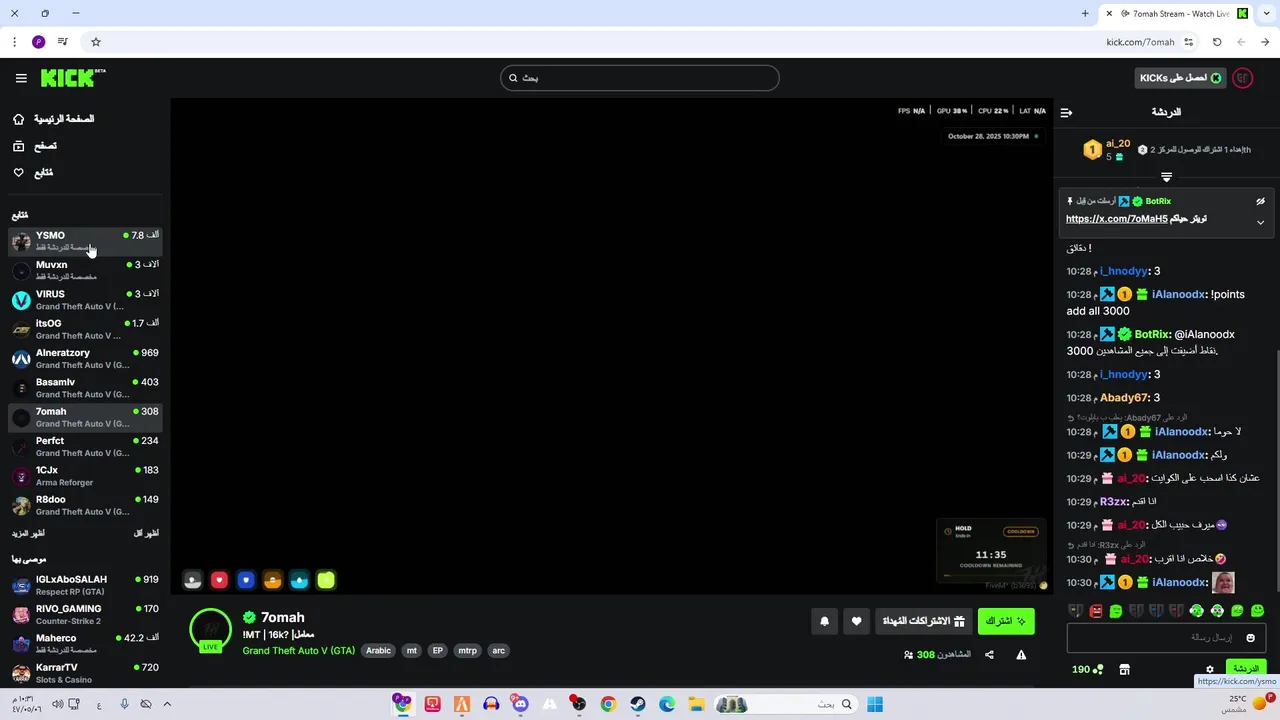Expand the gift leaderboard handle below ai_20
This screenshot has height=720, width=1280.
pos(1166,177)
